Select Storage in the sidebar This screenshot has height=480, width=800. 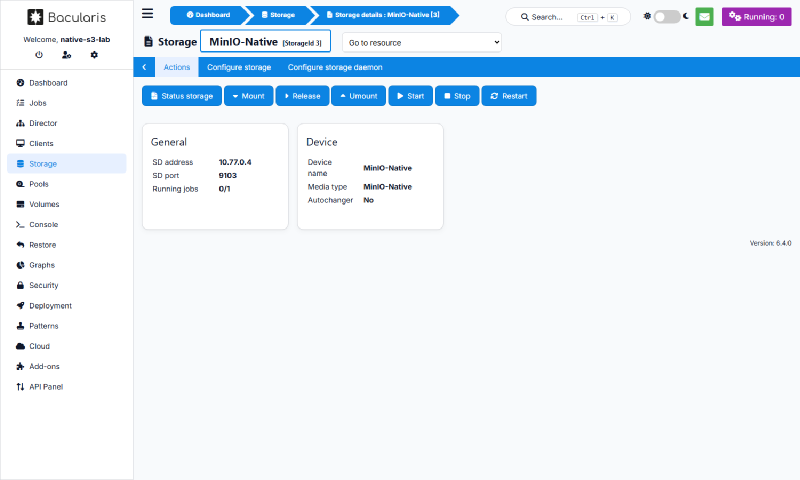[66, 164]
